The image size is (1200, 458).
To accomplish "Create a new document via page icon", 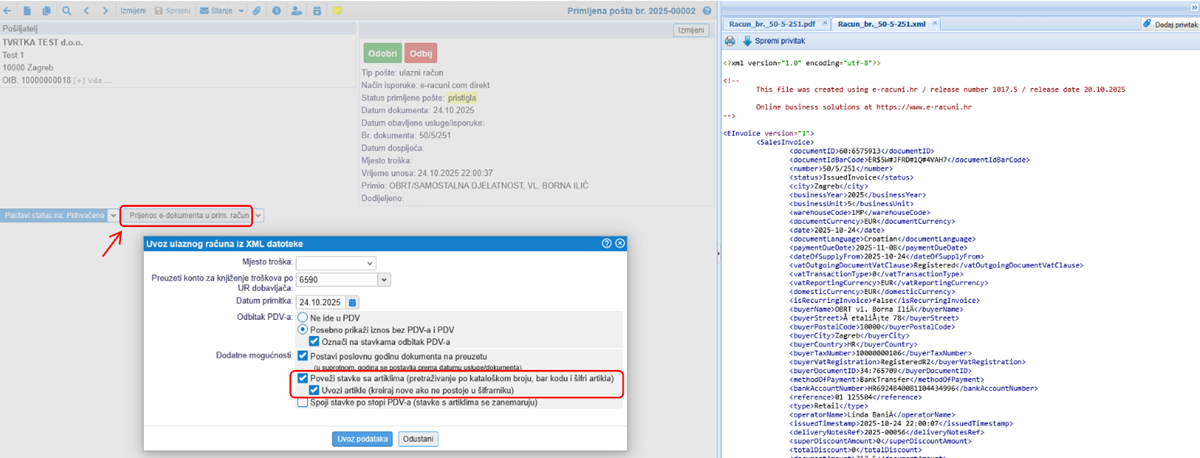I will coord(26,10).
